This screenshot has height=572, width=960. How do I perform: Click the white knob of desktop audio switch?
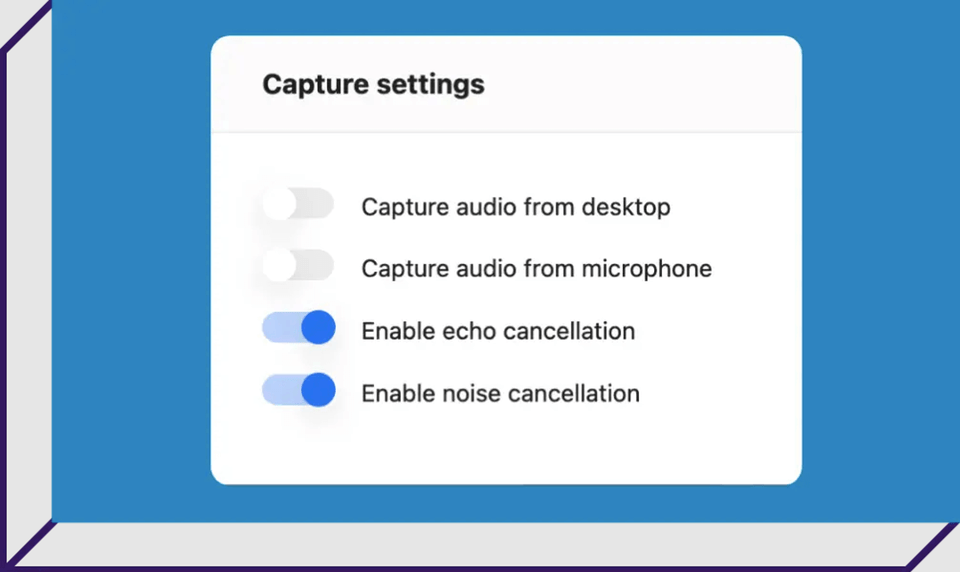(x=280, y=204)
